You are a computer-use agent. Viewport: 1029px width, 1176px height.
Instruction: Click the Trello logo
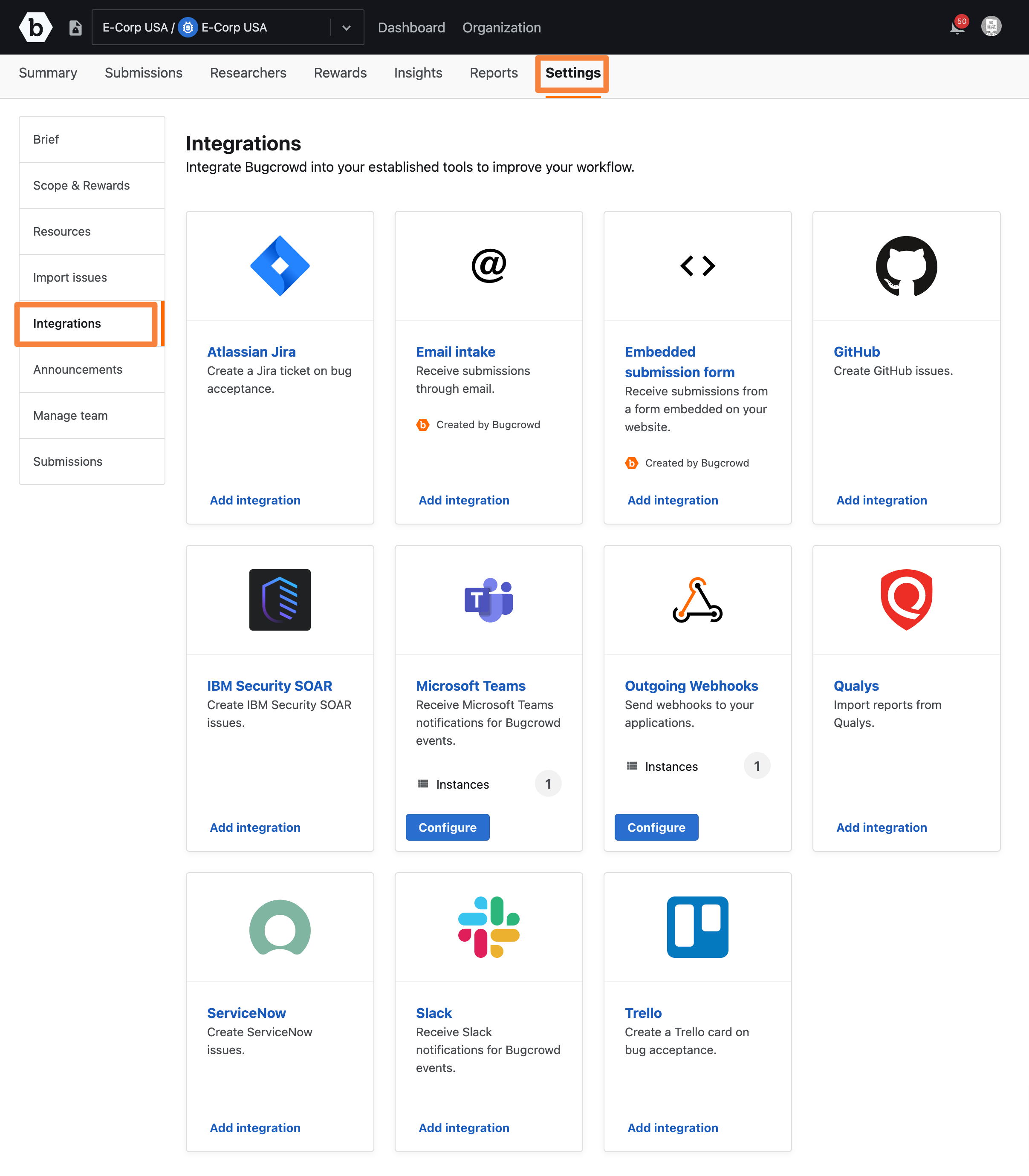698,927
